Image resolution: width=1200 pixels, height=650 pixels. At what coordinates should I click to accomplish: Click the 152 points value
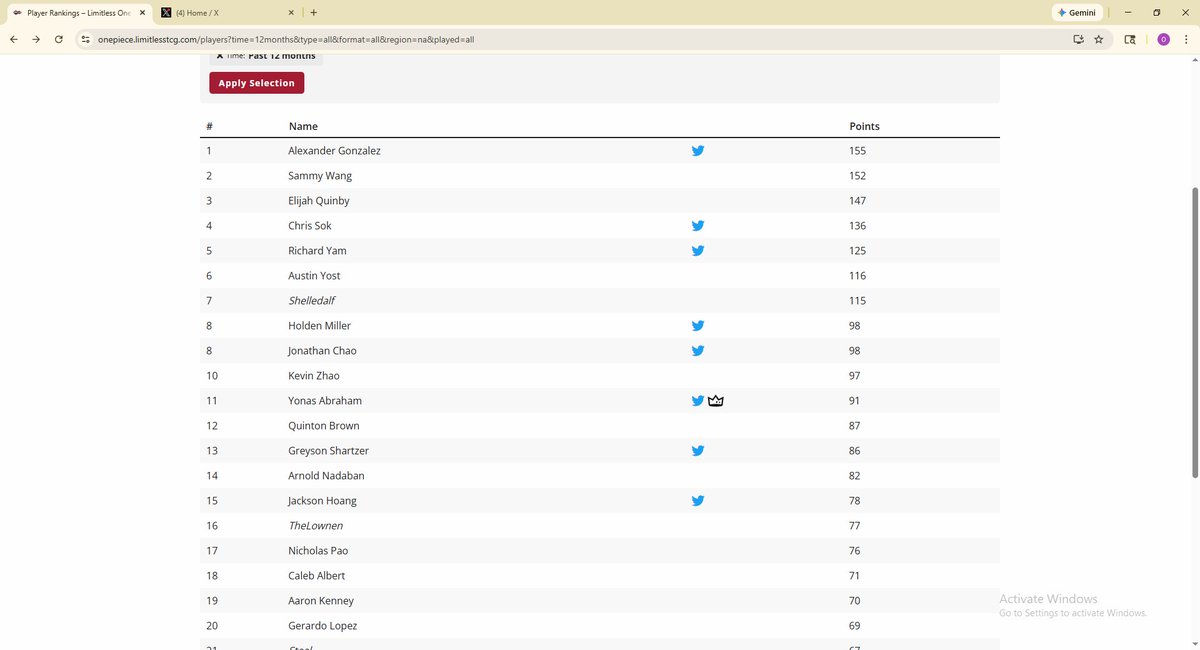click(x=857, y=176)
